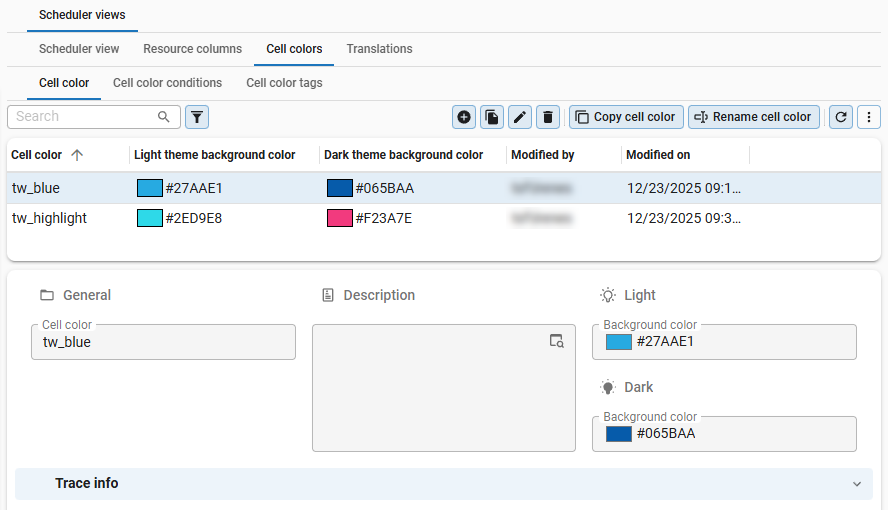This screenshot has height=510, width=888.
Task: Open the description expand editor icon
Action: click(x=557, y=341)
